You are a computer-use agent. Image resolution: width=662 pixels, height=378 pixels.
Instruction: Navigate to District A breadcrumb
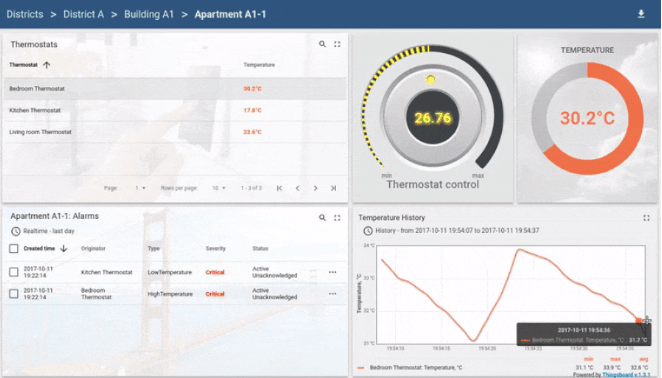coord(84,14)
